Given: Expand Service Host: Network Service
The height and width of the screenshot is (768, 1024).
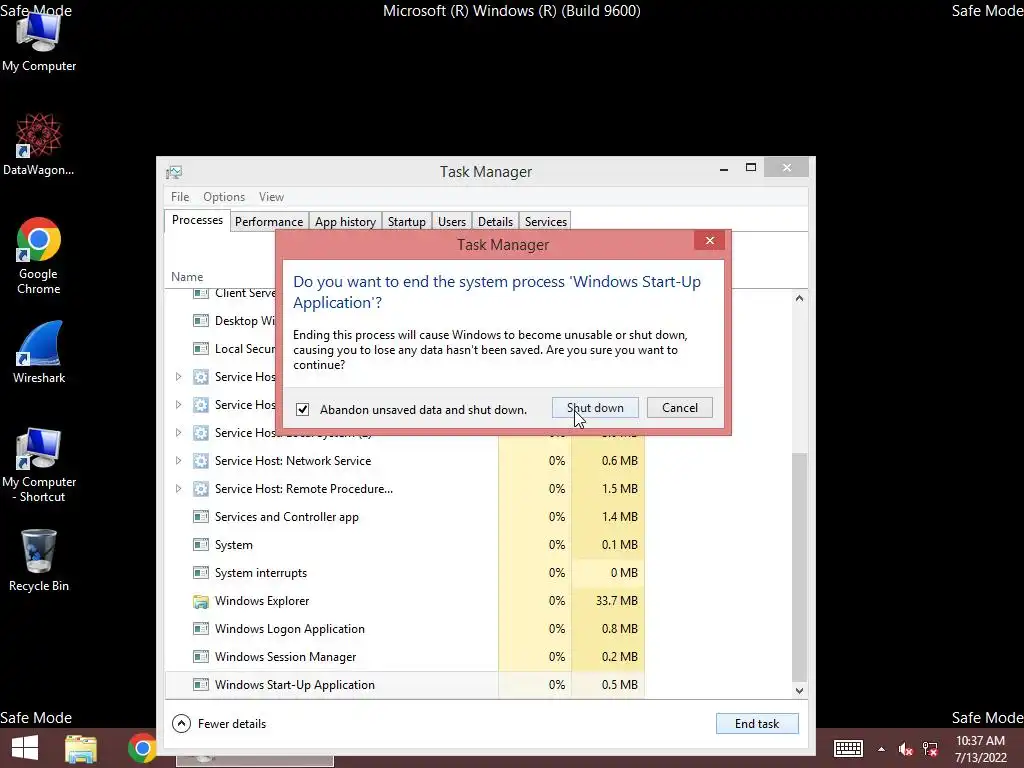Looking at the screenshot, I should click(x=178, y=461).
